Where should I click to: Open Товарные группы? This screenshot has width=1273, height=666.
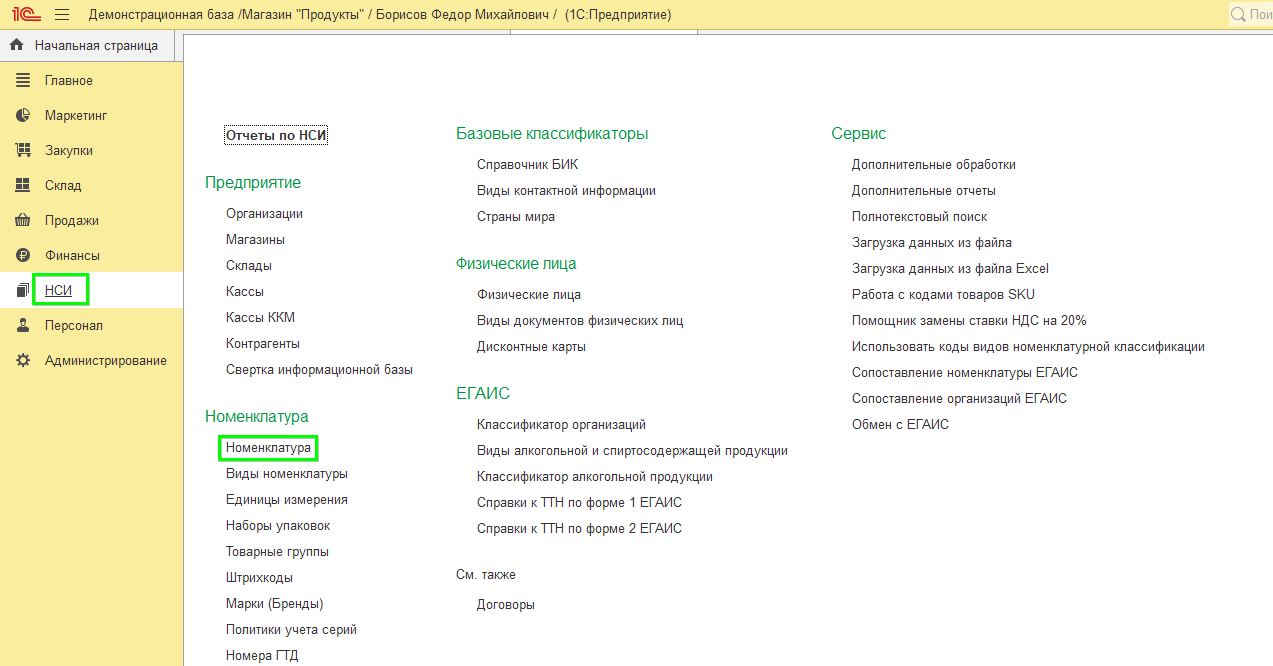tap(277, 551)
